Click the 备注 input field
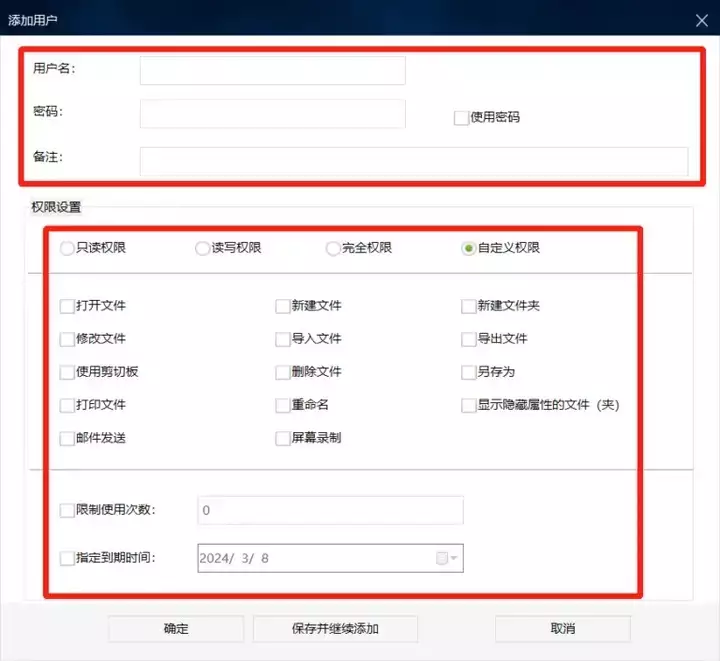Viewport: 720px width, 661px height. [414, 161]
